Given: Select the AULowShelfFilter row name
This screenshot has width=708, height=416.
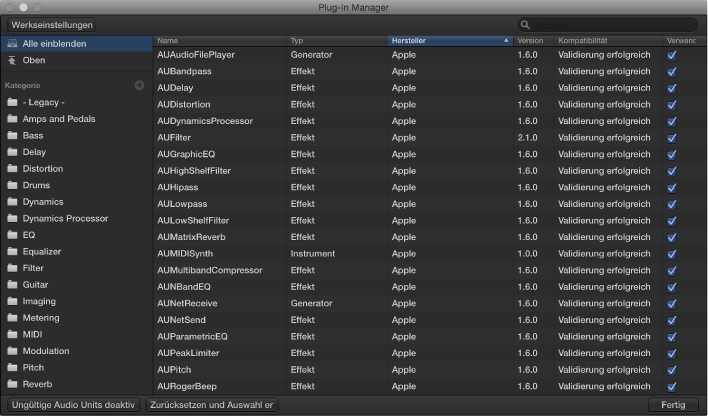Looking at the screenshot, I should [x=193, y=220].
